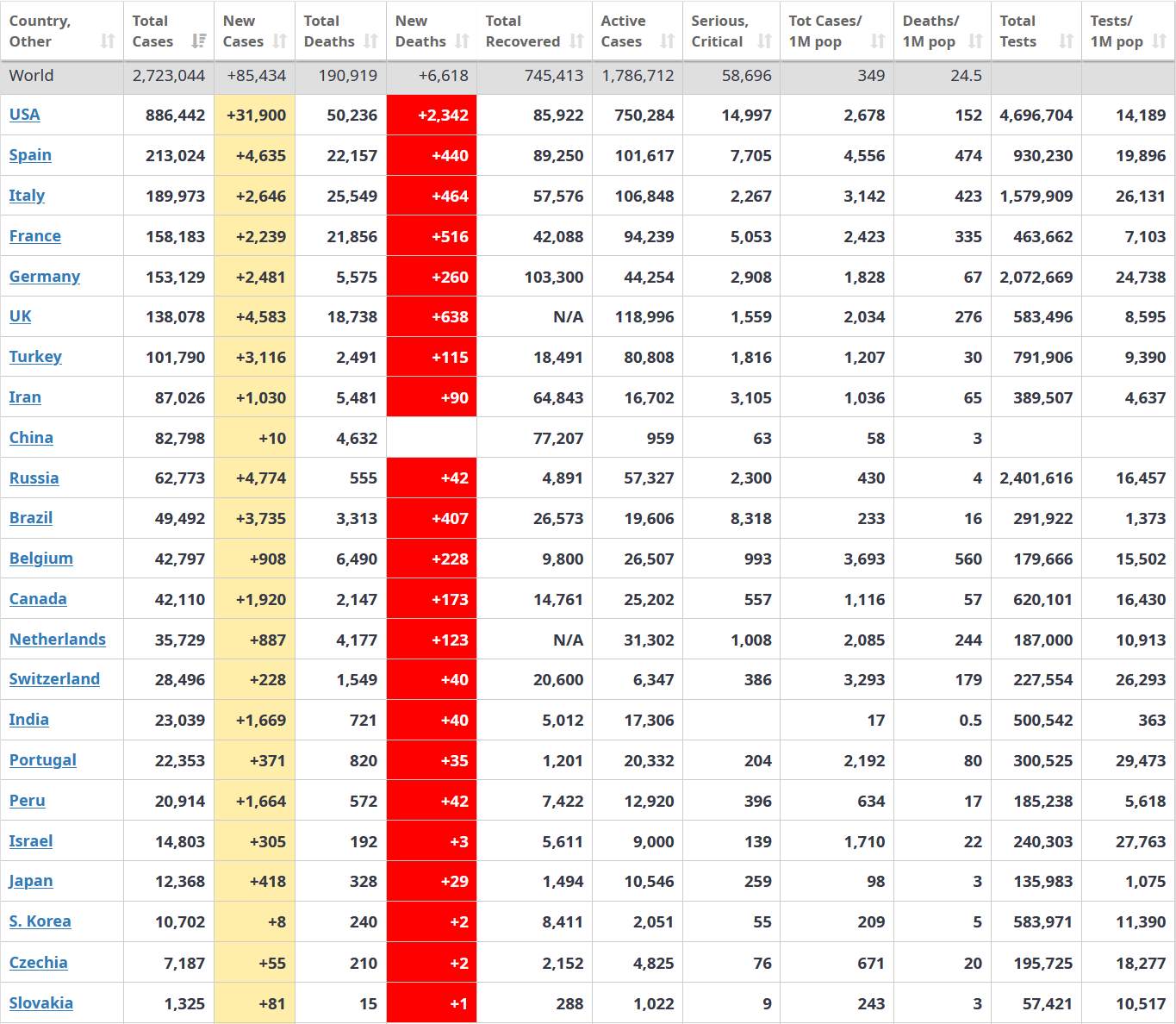Click the Total Deaths sort icon
The width and height of the screenshot is (1176, 1024).
371,41
